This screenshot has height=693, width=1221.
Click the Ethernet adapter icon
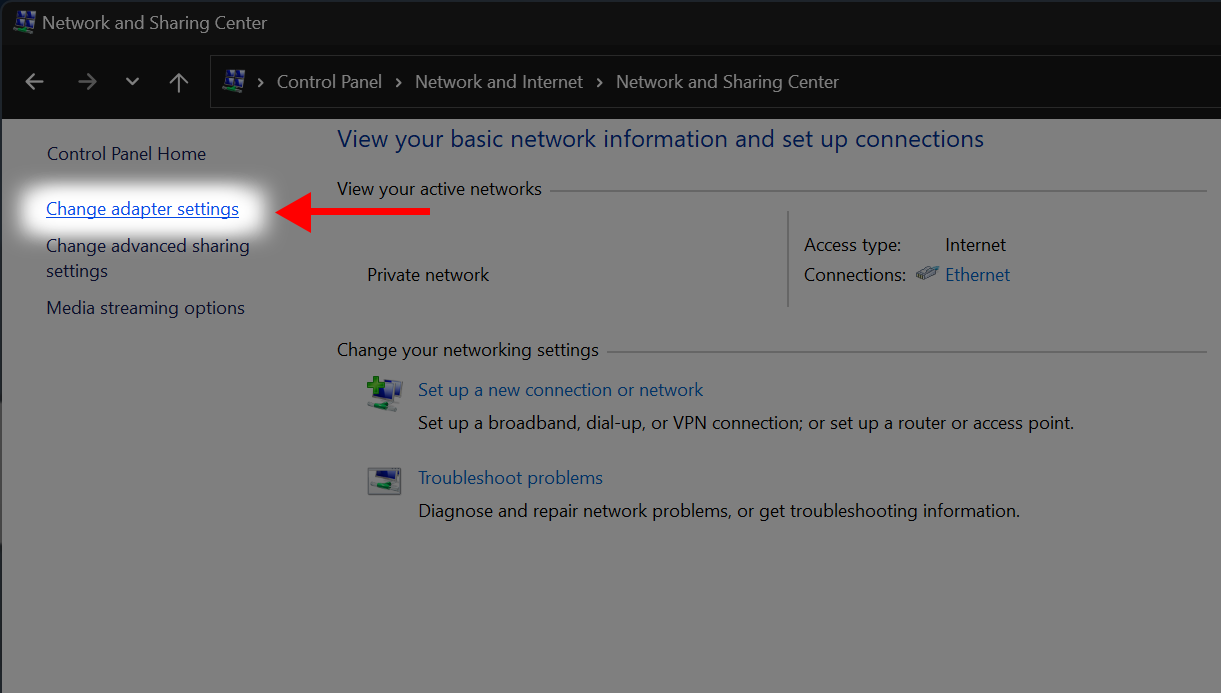(x=927, y=274)
